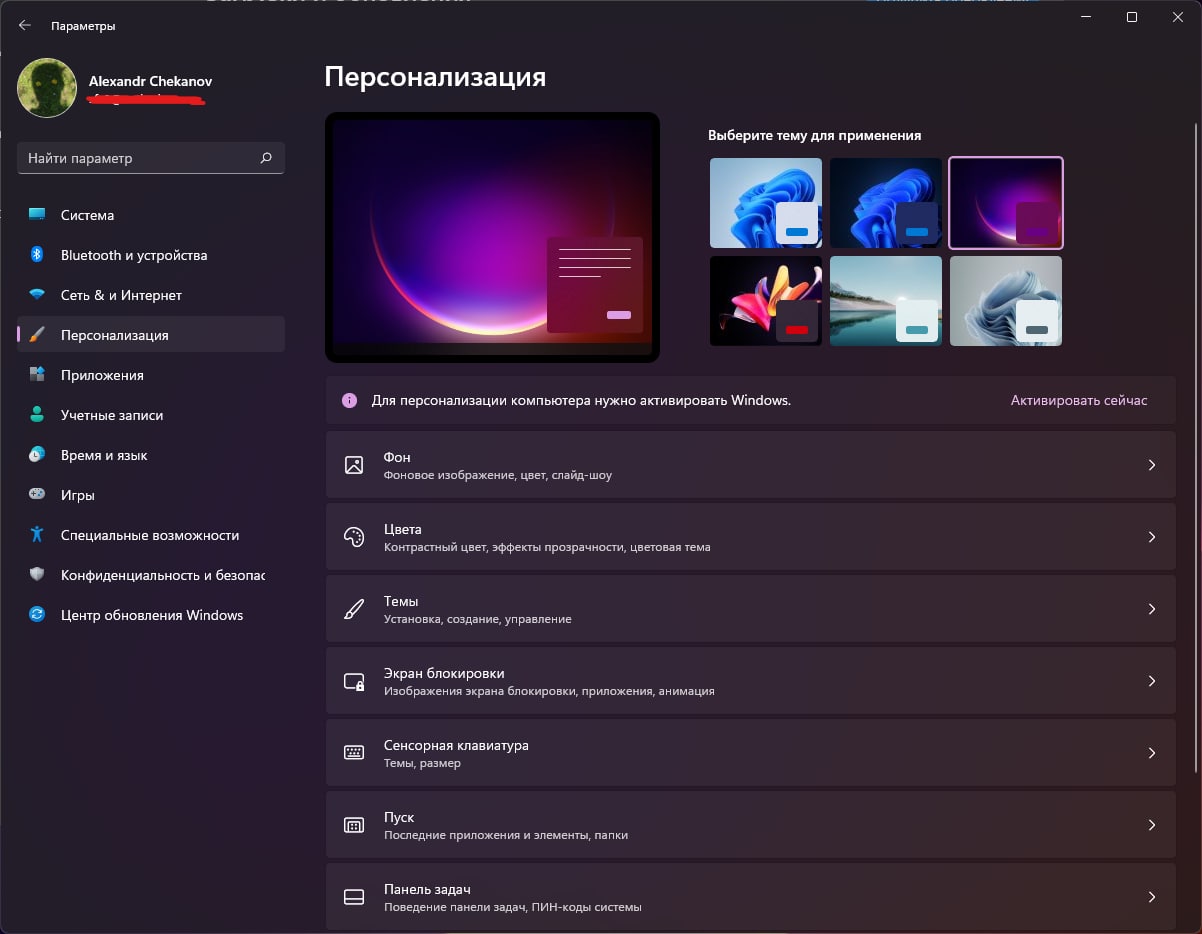This screenshot has width=1202, height=934.
Task: Select Игры in sidebar
Action: (151, 495)
